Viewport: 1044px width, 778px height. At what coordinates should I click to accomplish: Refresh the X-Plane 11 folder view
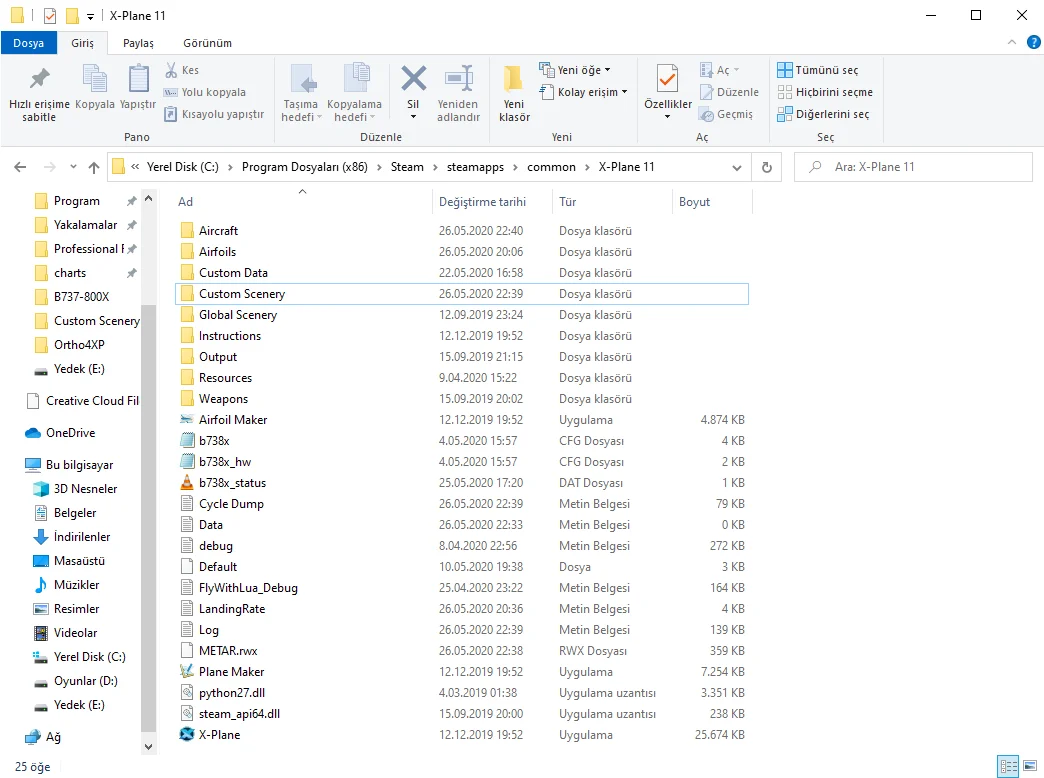(x=767, y=167)
